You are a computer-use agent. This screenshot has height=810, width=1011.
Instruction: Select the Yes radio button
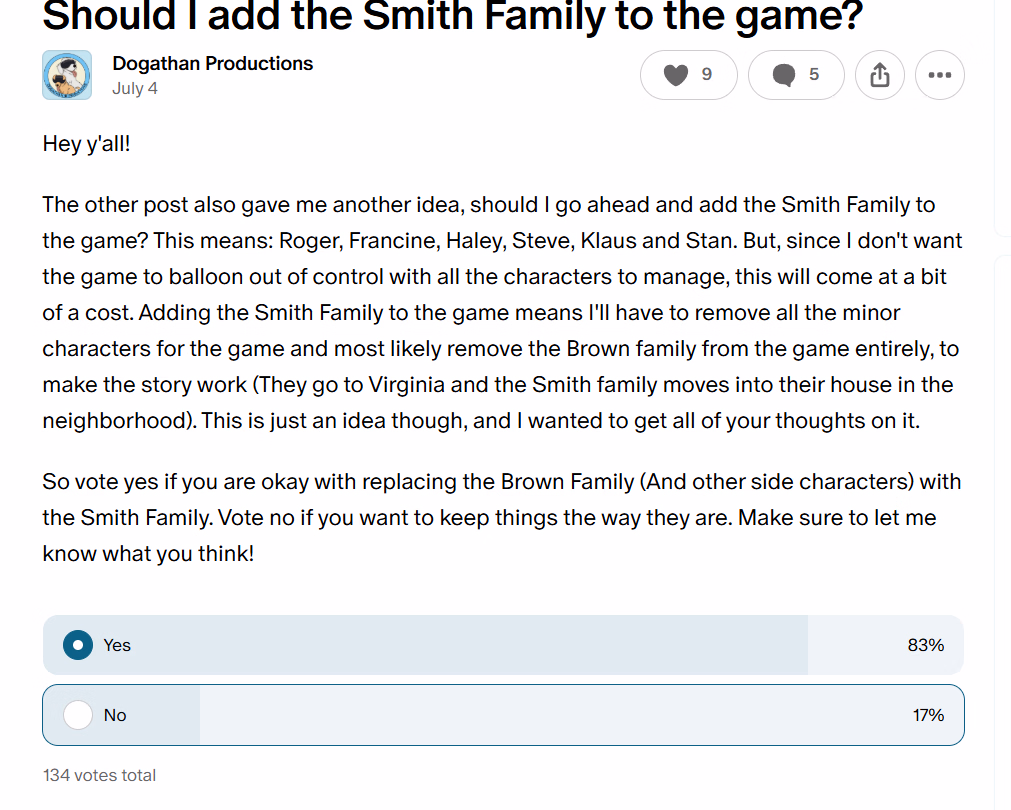pyautogui.click(x=78, y=645)
